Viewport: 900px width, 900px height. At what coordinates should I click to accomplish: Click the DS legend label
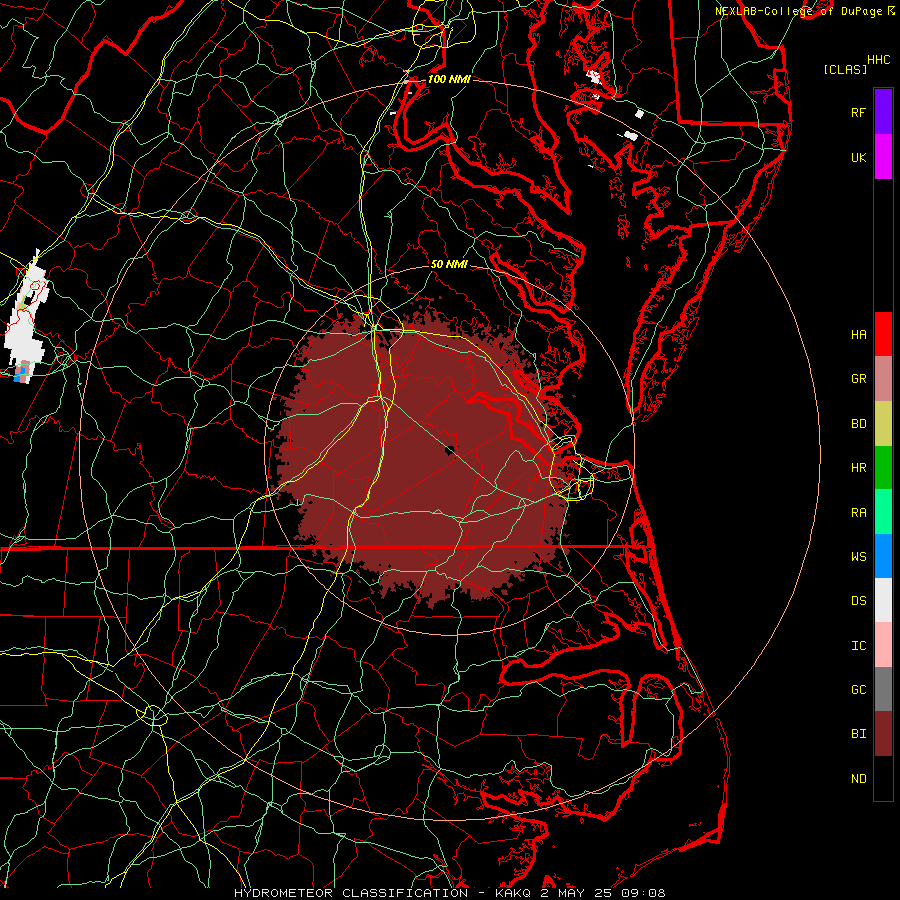coord(858,600)
